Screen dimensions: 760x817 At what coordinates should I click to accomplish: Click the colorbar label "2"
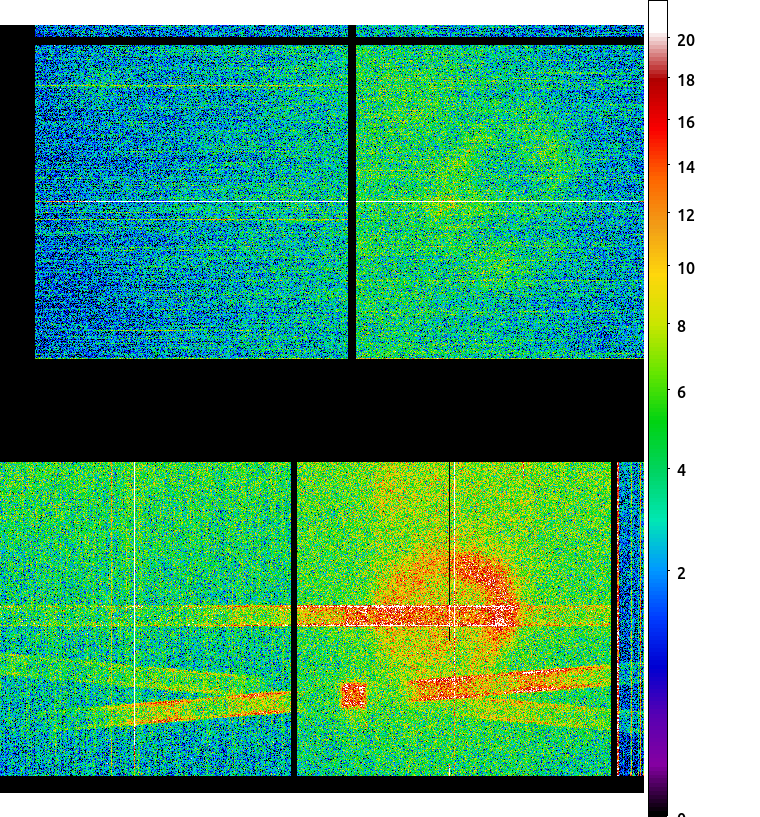tap(681, 573)
